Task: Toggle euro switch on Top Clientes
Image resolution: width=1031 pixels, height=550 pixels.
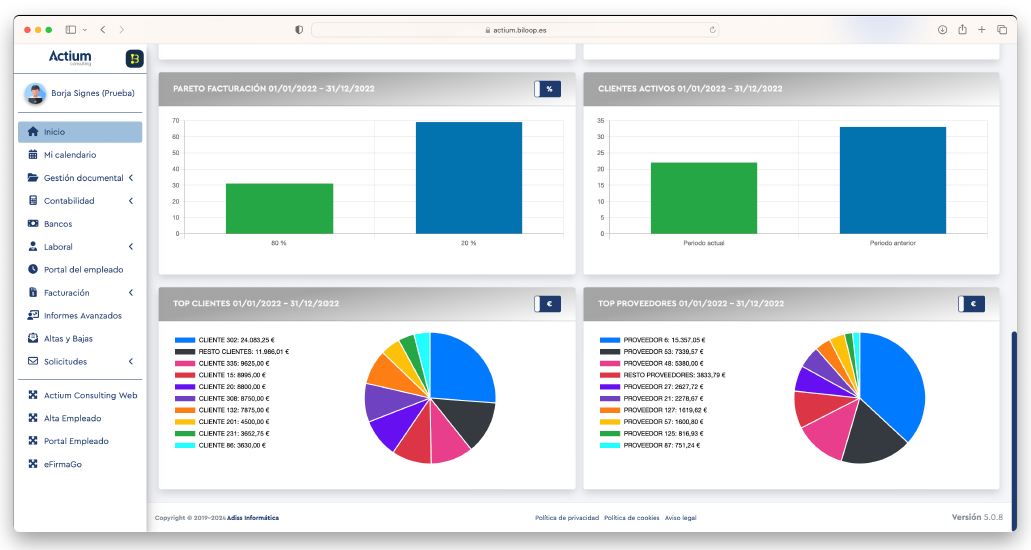Action: (x=547, y=304)
